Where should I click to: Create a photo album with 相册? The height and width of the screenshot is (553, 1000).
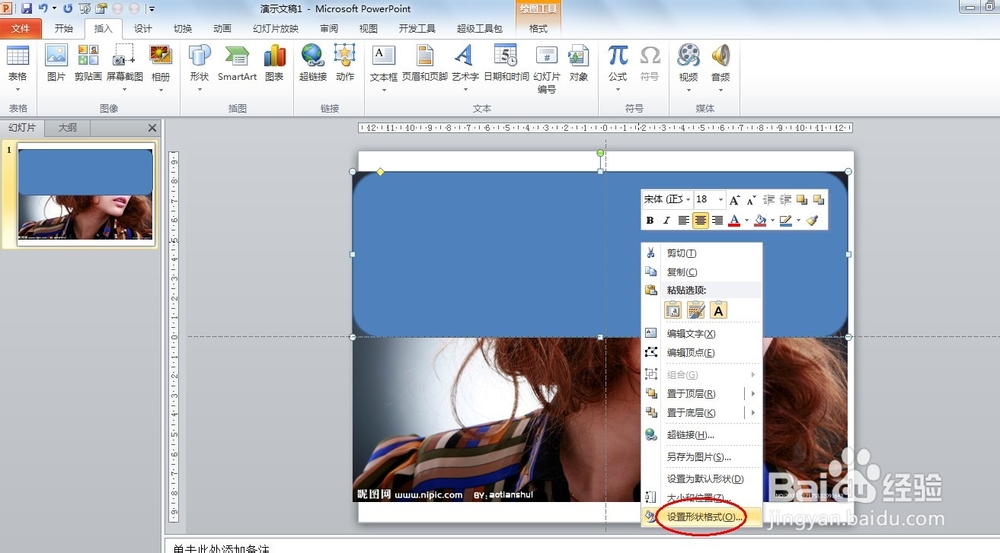(161, 67)
